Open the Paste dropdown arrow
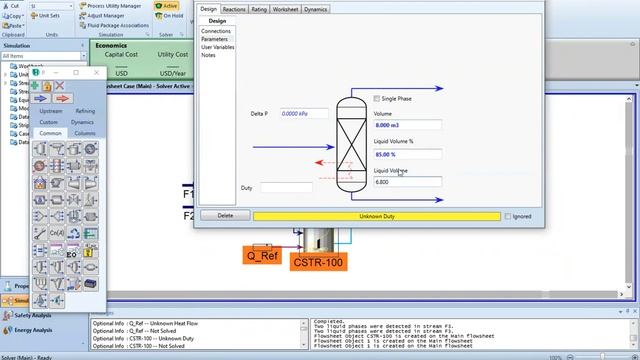 click(x=24, y=26)
